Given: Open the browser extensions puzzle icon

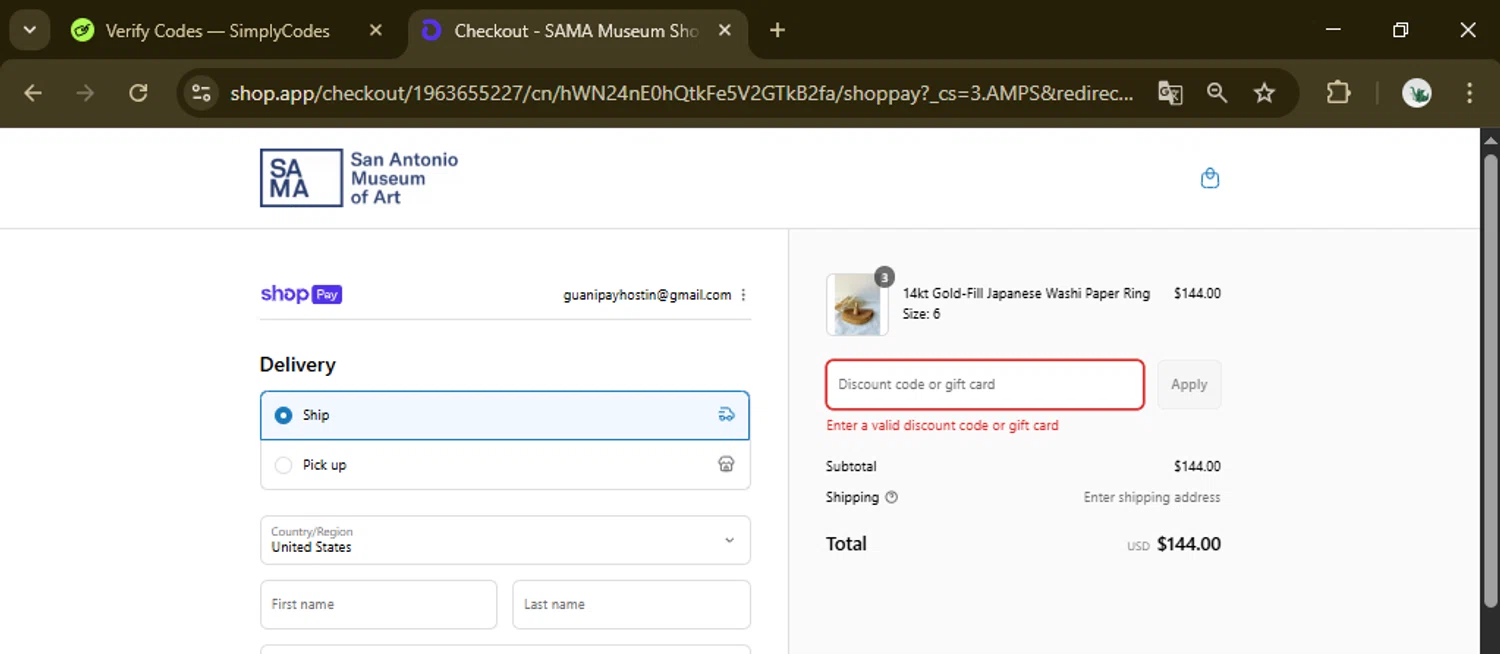Looking at the screenshot, I should [x=1338, y=93].
